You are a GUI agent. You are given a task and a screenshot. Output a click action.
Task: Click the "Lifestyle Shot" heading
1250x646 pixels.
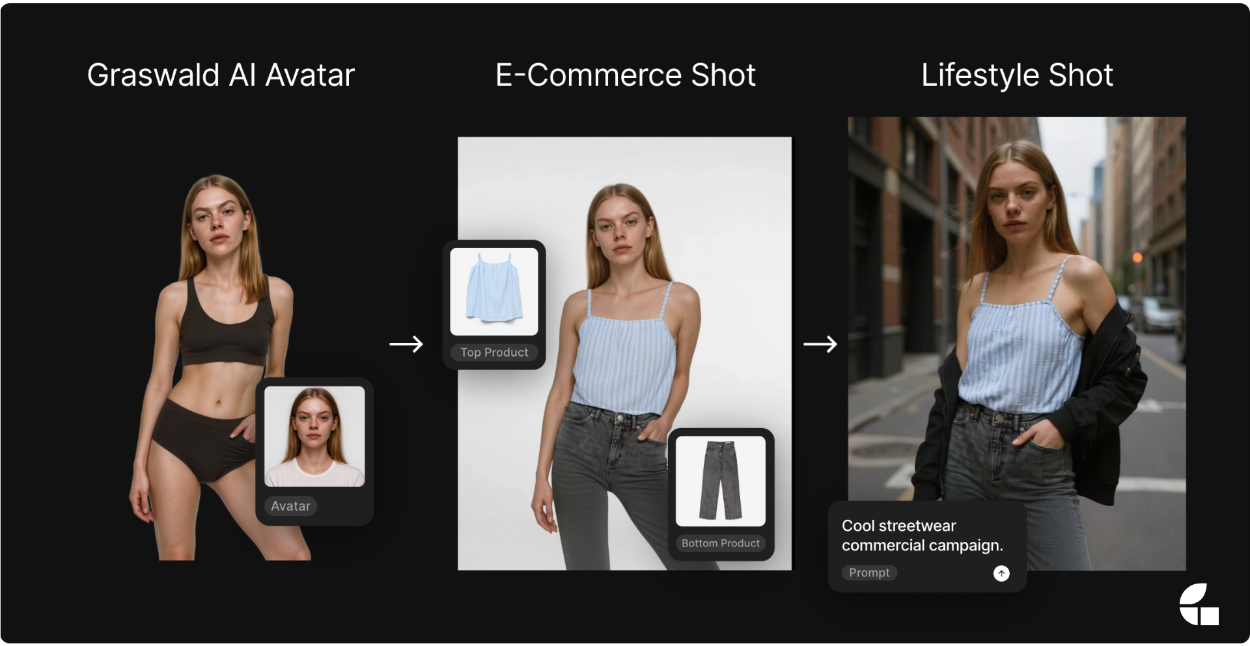click(1017, 75)
